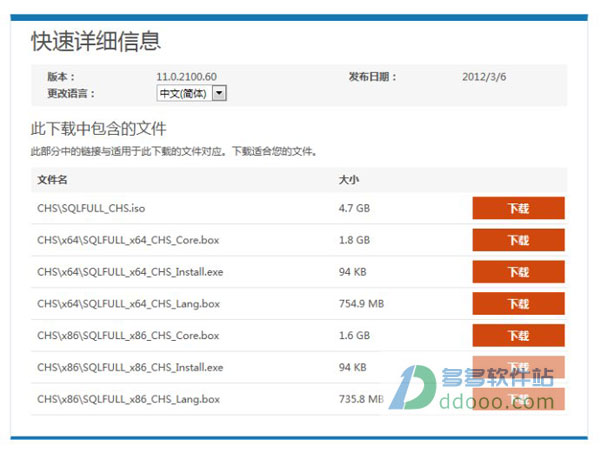Screen dimensions: 600x453
Task: Download x86 CHS_Install.exe file
Action: click(x=518, y=367)
